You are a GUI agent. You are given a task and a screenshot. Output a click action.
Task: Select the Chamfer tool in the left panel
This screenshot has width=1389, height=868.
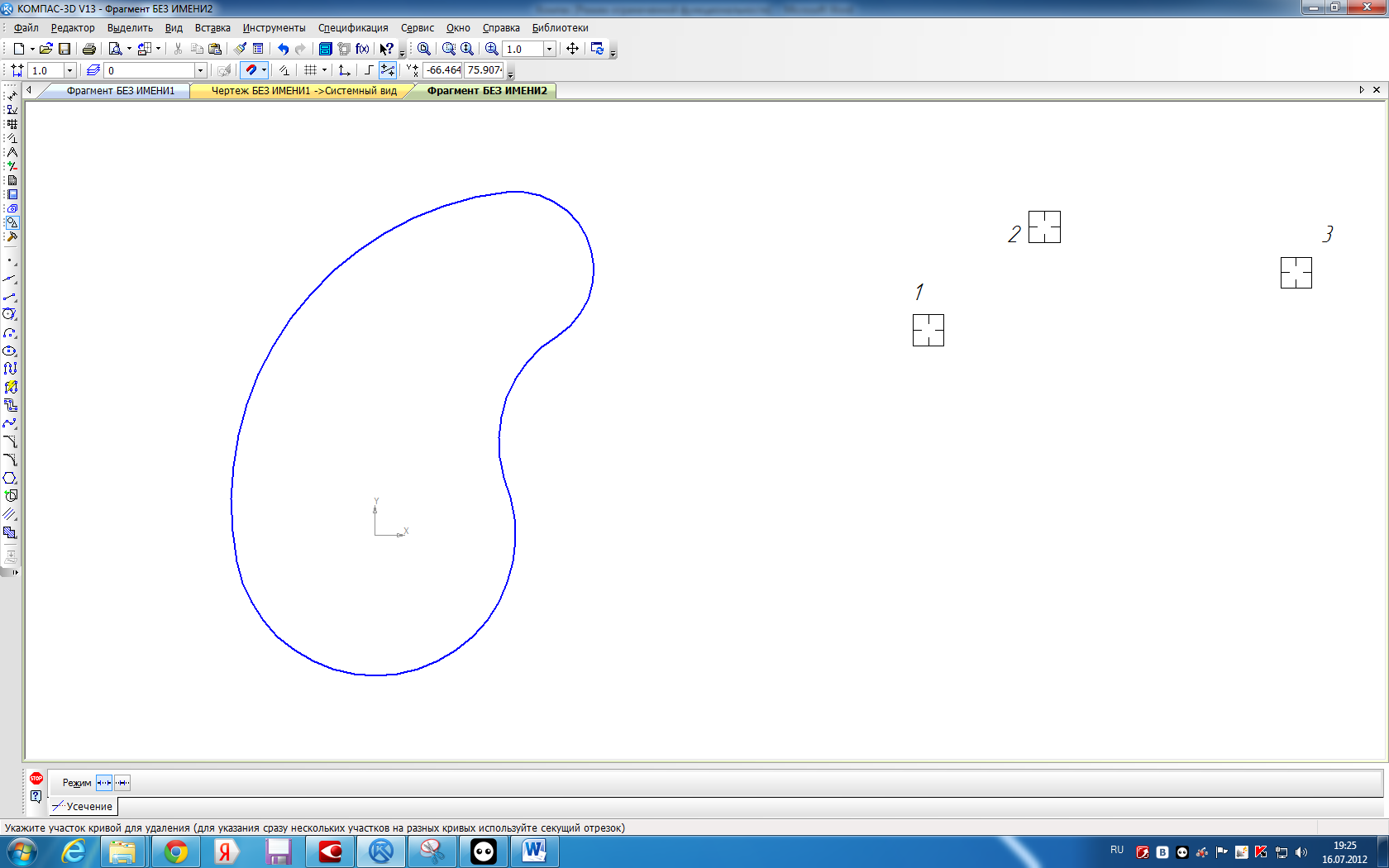click(10, 441)
